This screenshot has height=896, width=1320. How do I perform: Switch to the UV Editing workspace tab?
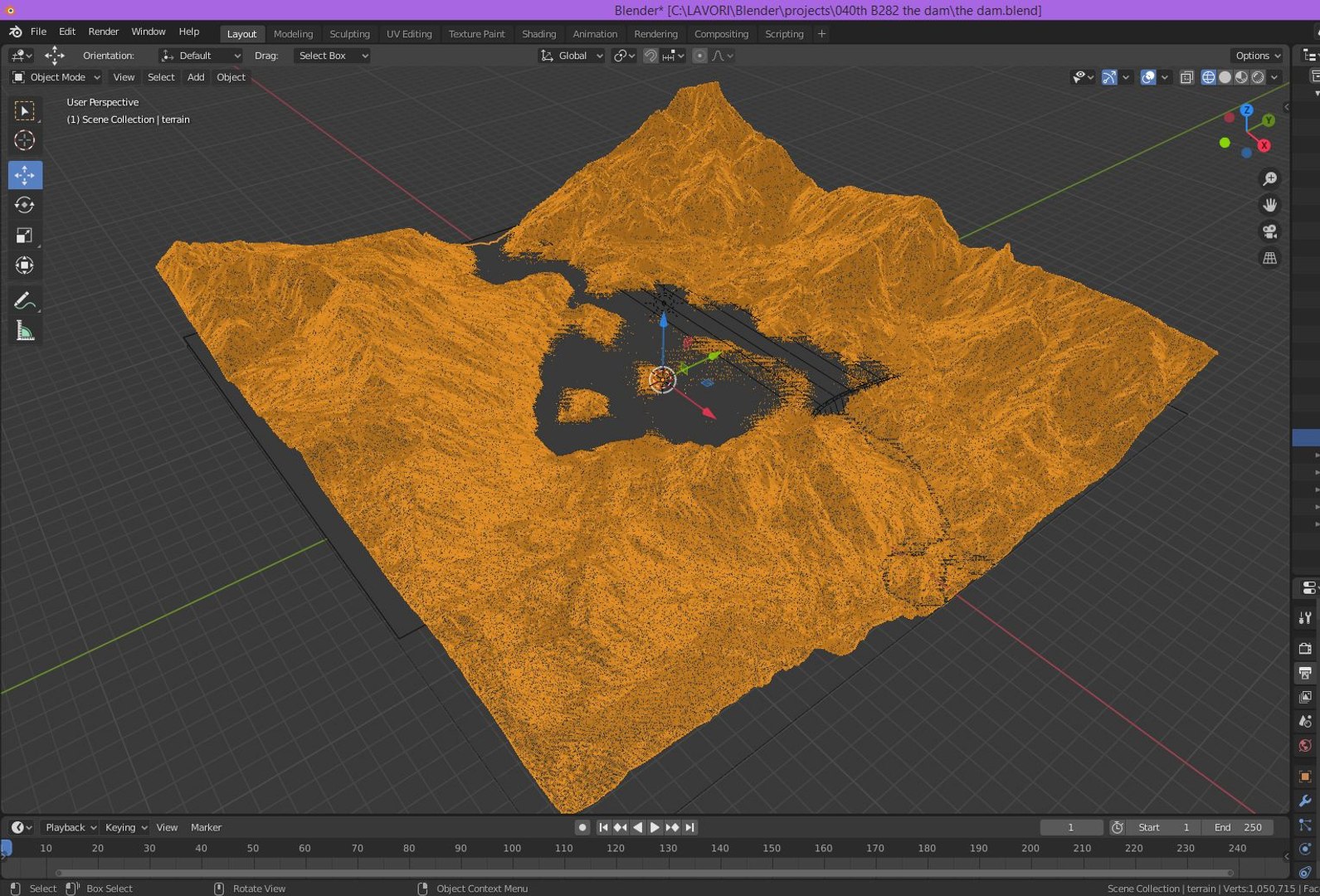pyautogui.click(x=409, y=34)
